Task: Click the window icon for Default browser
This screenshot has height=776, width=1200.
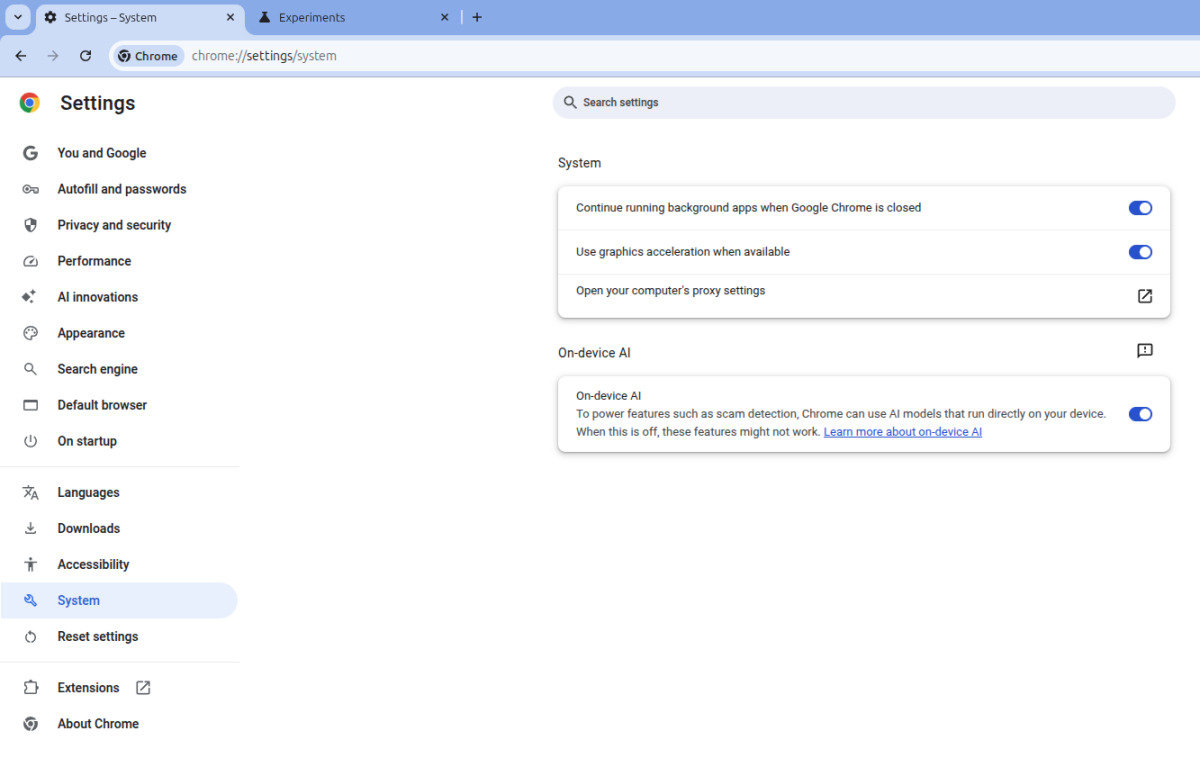Action: (30, 405)
